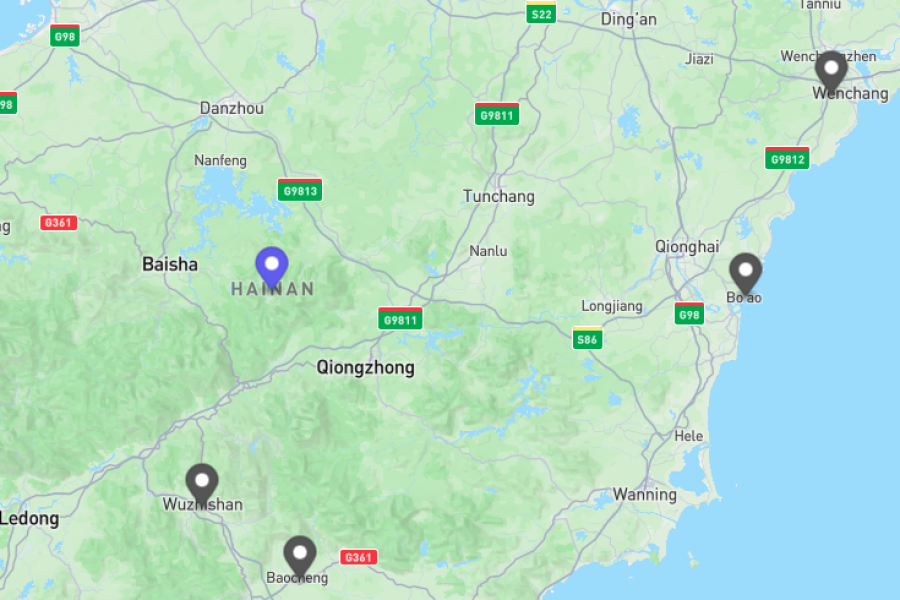Click the Qiongzhong city label
The image size is (900, 600).
tap(366, 367)
